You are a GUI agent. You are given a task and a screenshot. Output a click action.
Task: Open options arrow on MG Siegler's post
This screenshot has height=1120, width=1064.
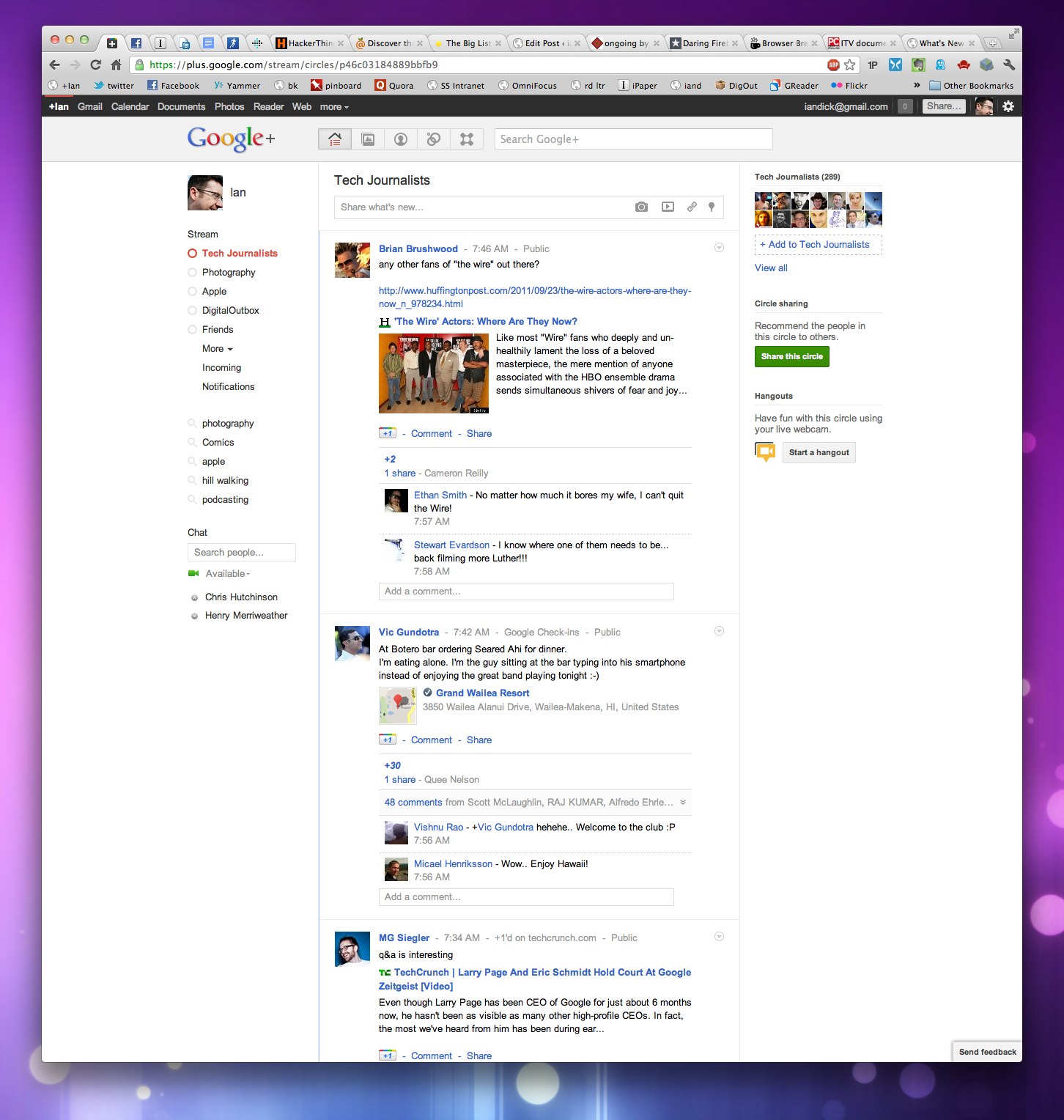point(719,937)
